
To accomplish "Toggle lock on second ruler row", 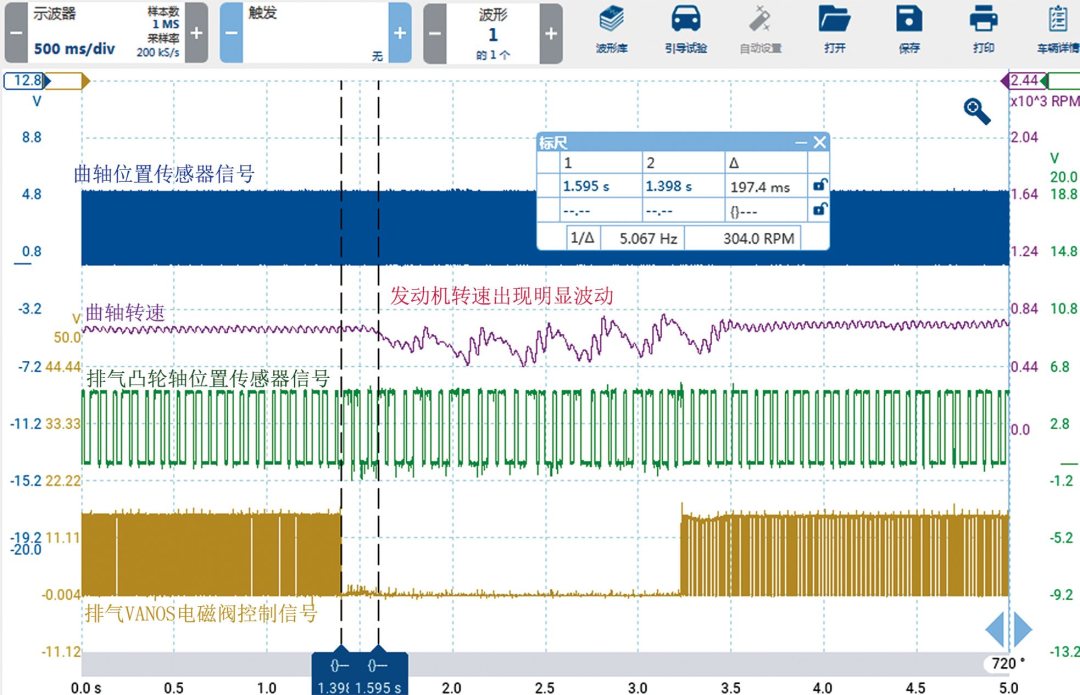I will tap(819, 209).
